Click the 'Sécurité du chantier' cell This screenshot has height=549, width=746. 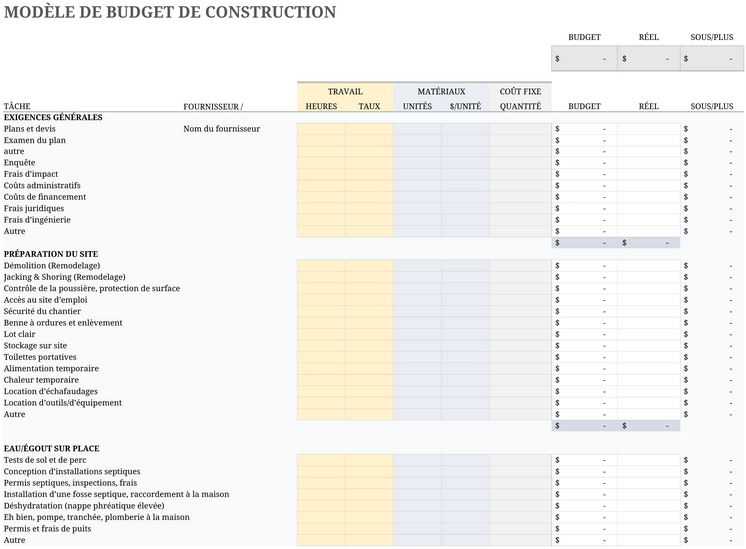[x=42, y=311]
